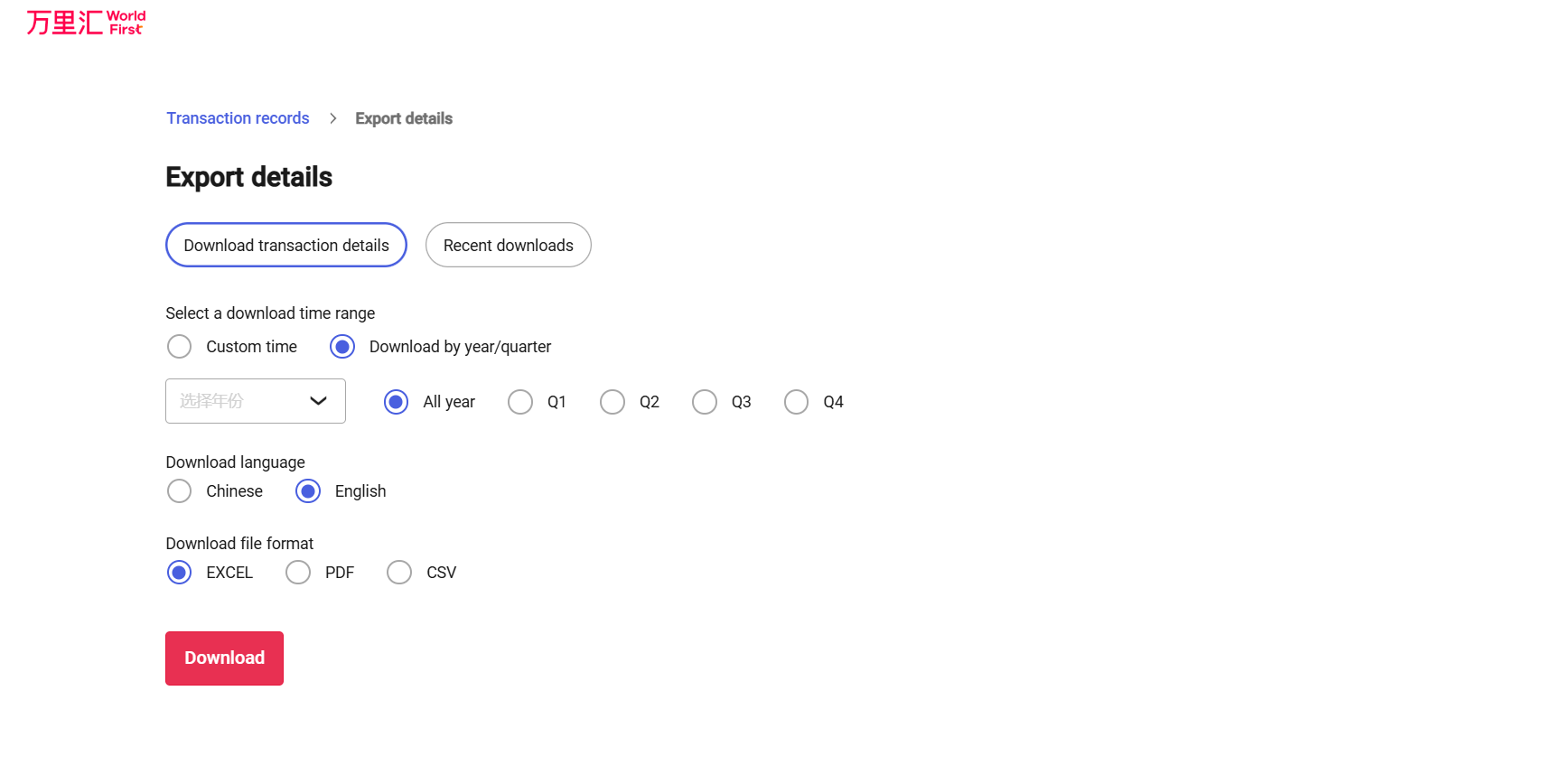Open the year selection dropdown

pos(239,401)
